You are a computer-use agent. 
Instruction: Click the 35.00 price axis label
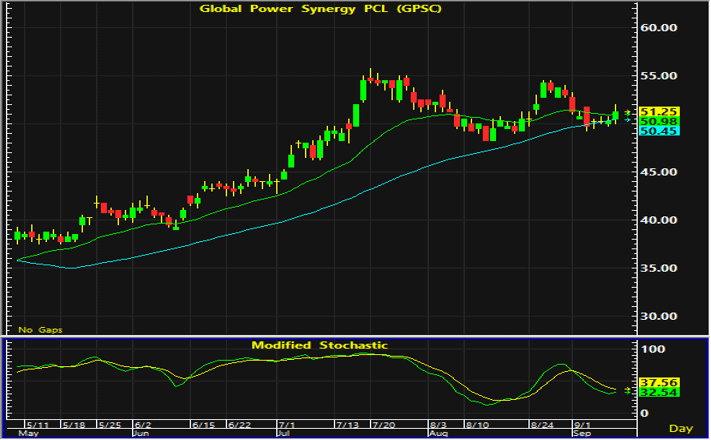pyautogui.click(x=658, y=268)
